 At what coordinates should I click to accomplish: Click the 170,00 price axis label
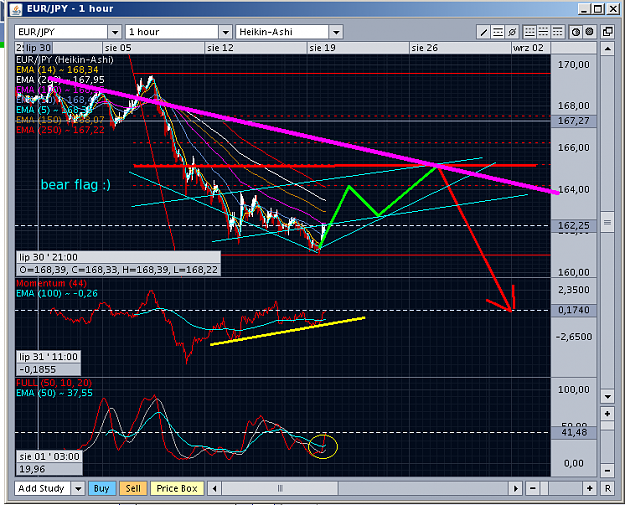point(574,65)
